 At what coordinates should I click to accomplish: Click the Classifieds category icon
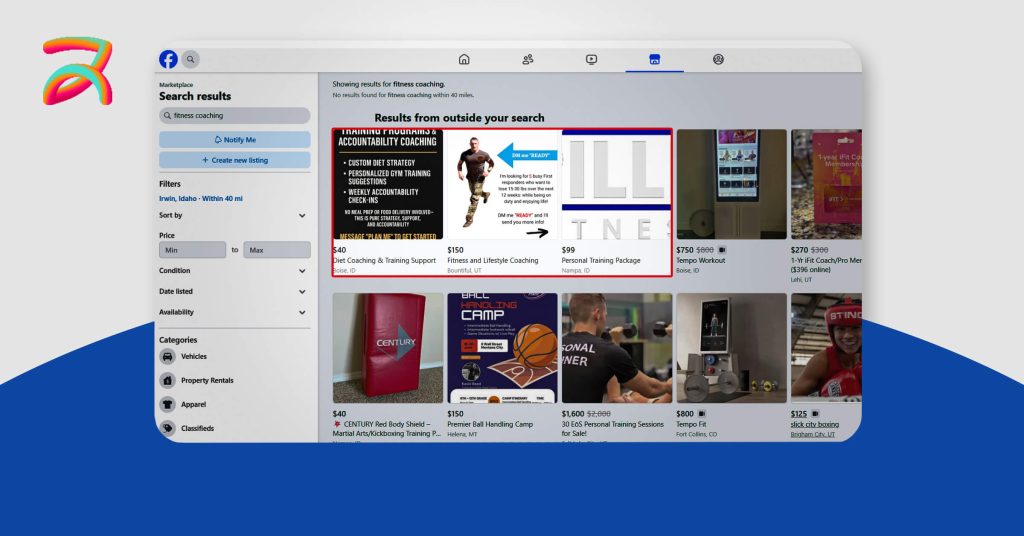[168, 428]
